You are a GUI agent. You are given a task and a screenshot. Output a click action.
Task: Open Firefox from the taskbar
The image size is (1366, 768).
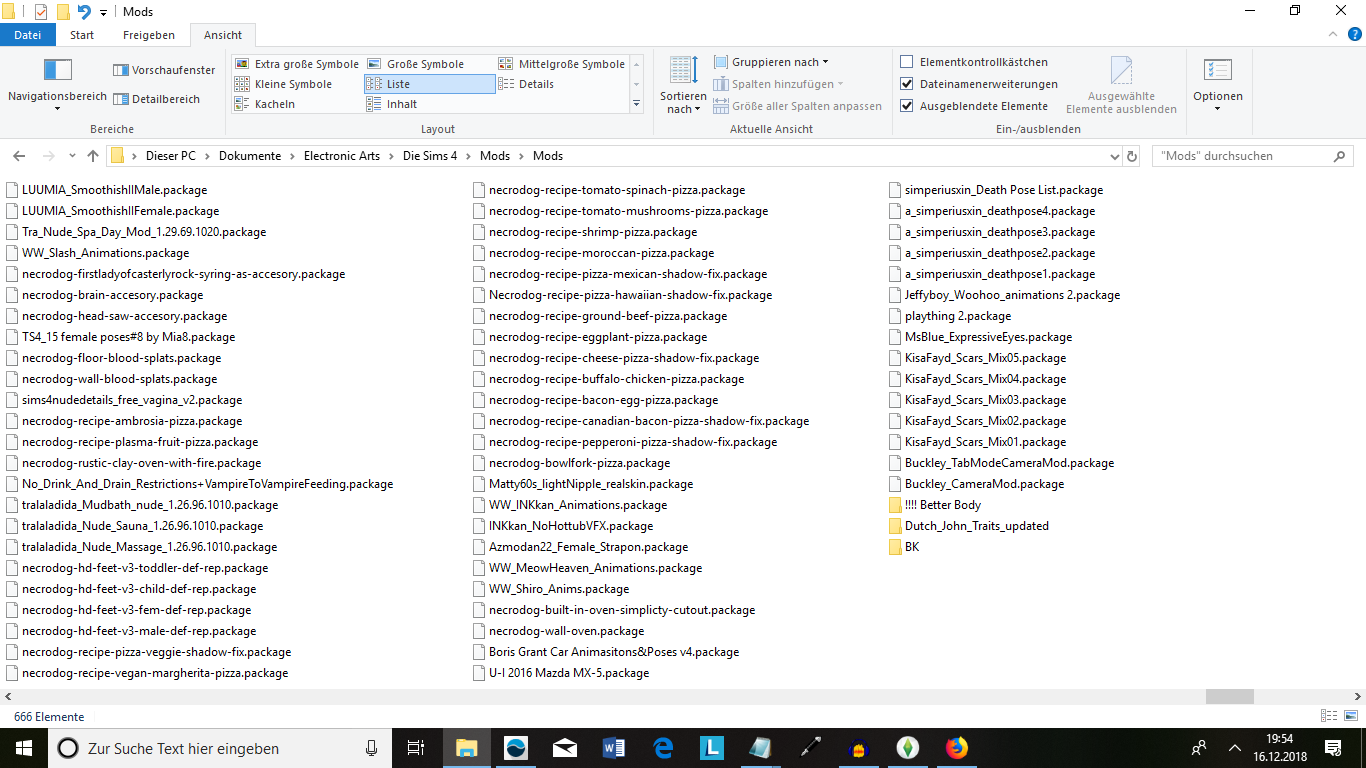tap(957, 748)
